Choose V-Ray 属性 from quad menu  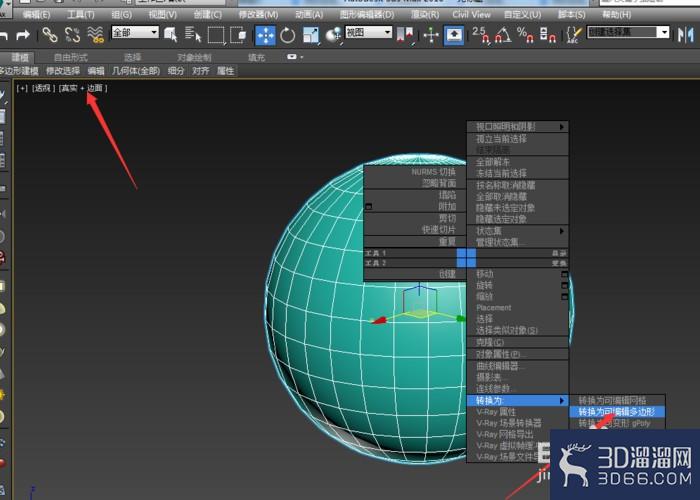pyautogui.click(x=517, y=412)
